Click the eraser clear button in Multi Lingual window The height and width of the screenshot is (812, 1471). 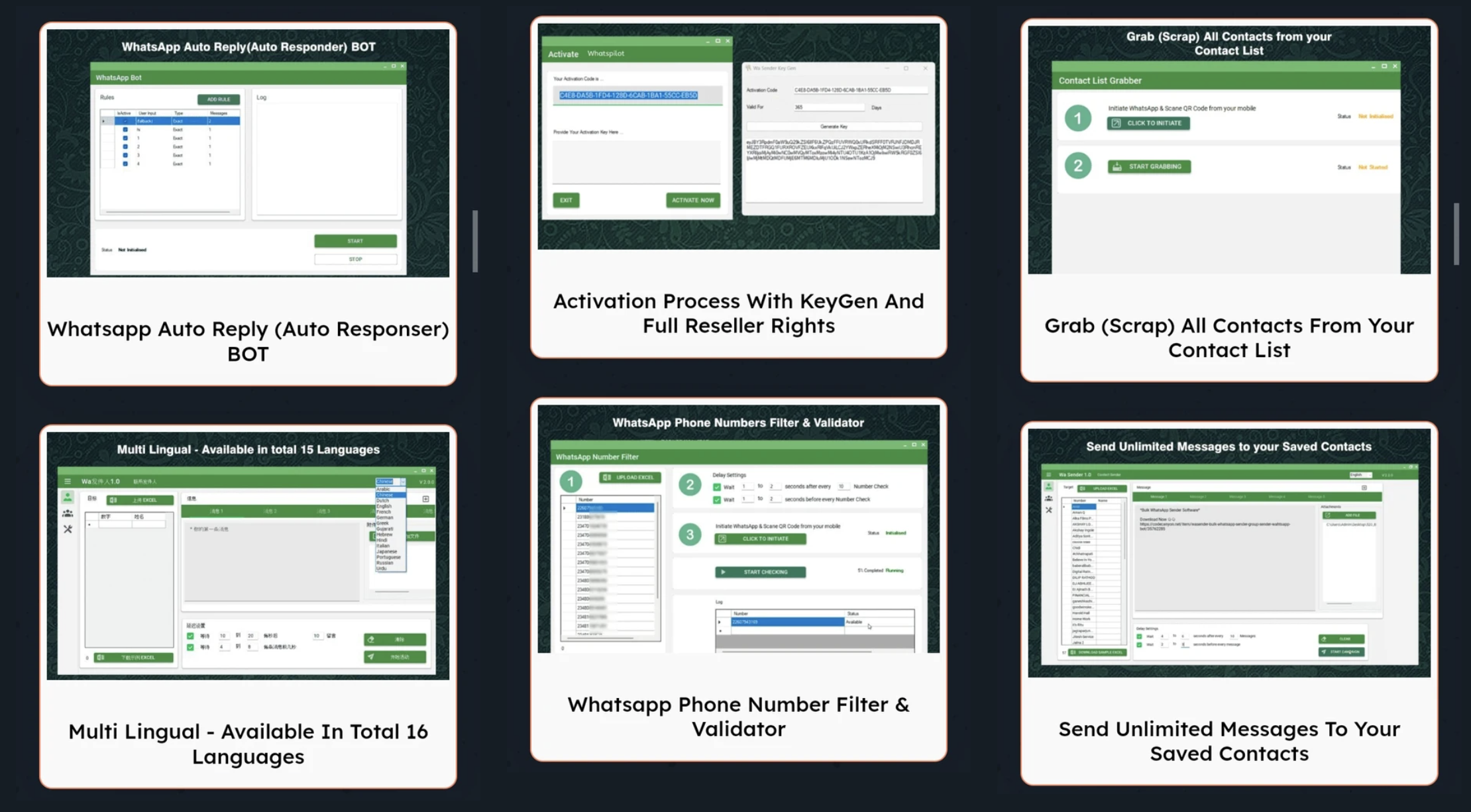[395, 639]
